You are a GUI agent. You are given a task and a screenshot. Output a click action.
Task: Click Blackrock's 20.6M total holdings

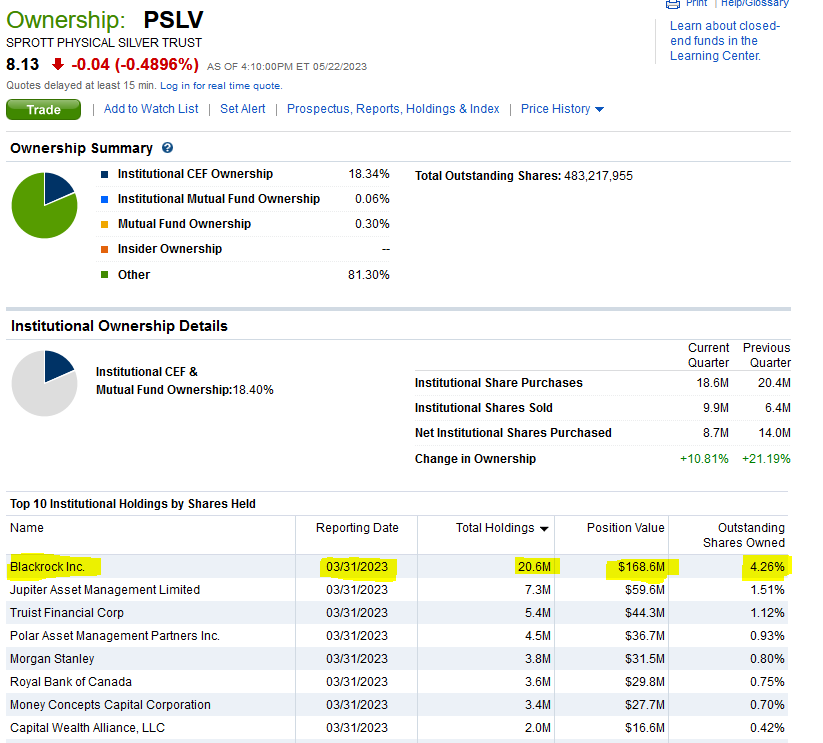534,567
